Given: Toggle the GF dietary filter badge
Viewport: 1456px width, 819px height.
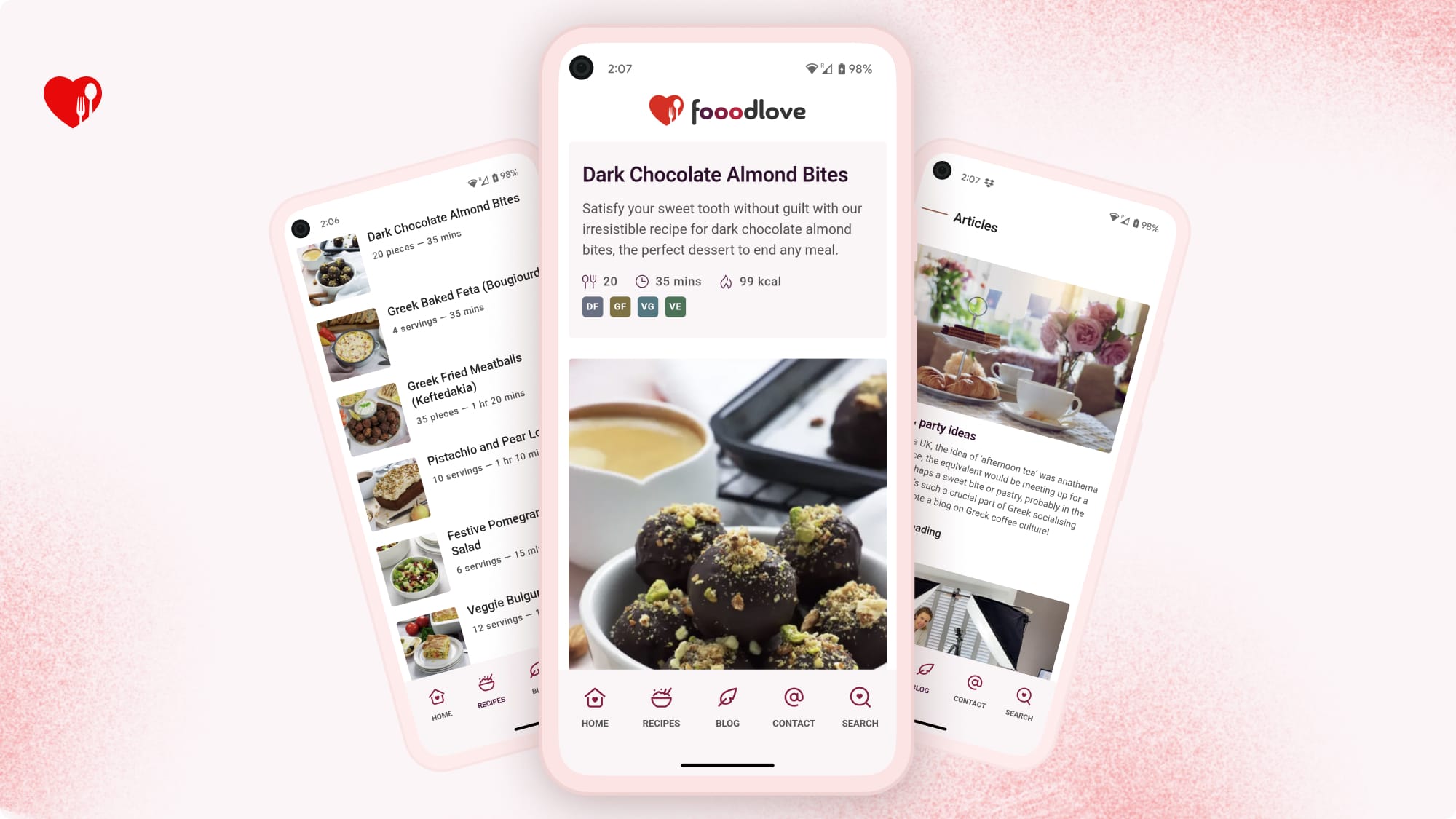Looking at the screenshot, I should [619, 306].
